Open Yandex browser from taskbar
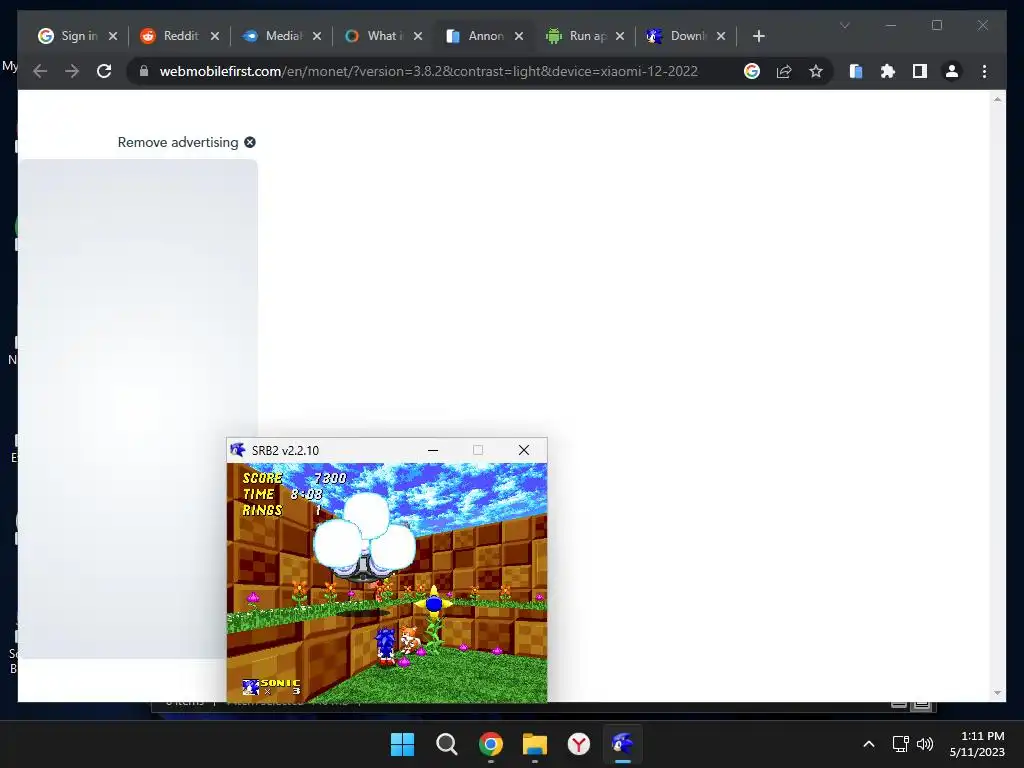This screenshot has width=1024, height=768. coord(579,744)
